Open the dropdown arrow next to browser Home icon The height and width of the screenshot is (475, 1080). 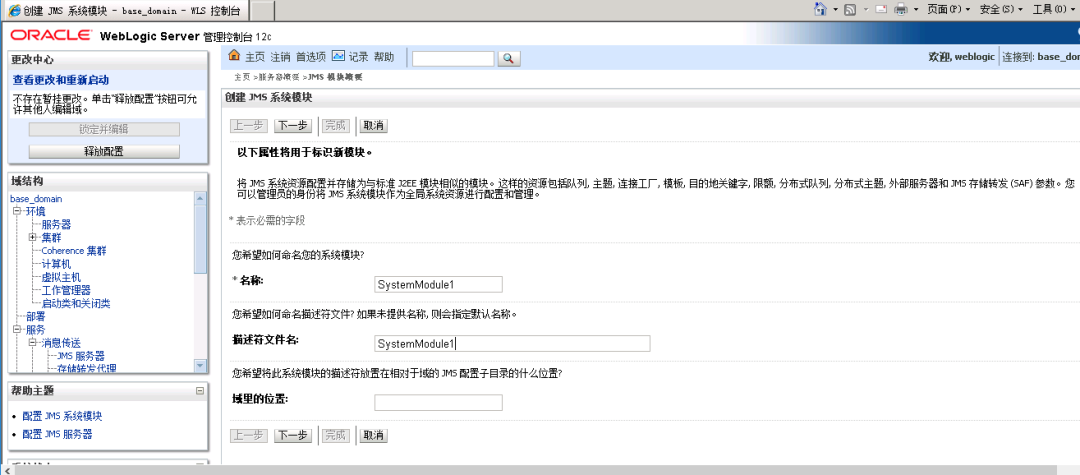pyautogui.click(x=835, y=10)
